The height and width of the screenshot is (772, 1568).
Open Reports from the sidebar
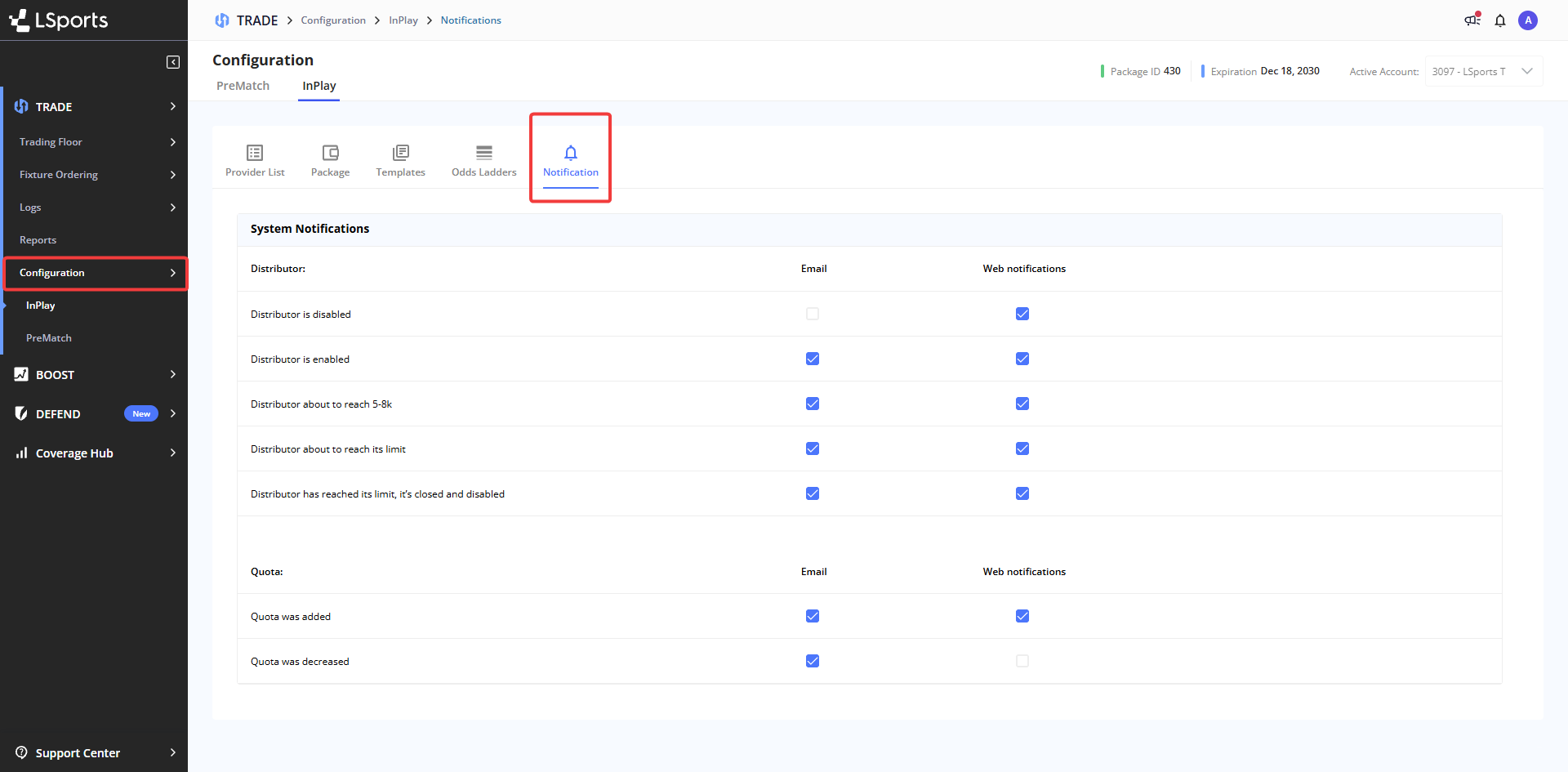[x=38, y=240]
